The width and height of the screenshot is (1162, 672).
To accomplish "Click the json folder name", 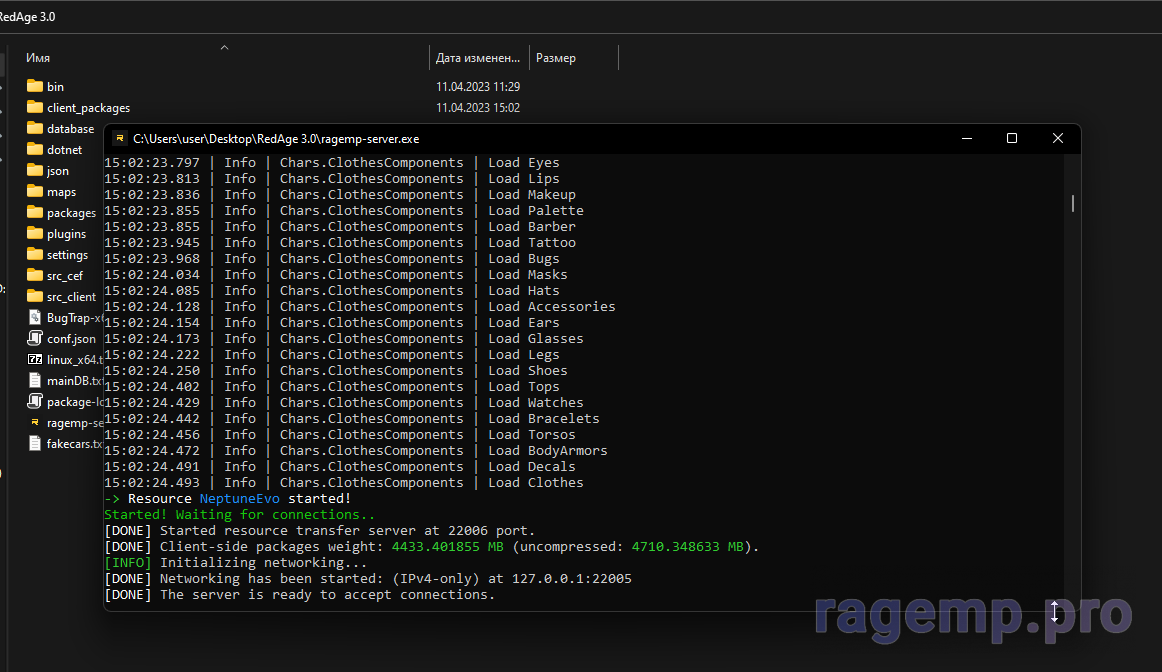I will pyautogui.click(x=58, y=171).
